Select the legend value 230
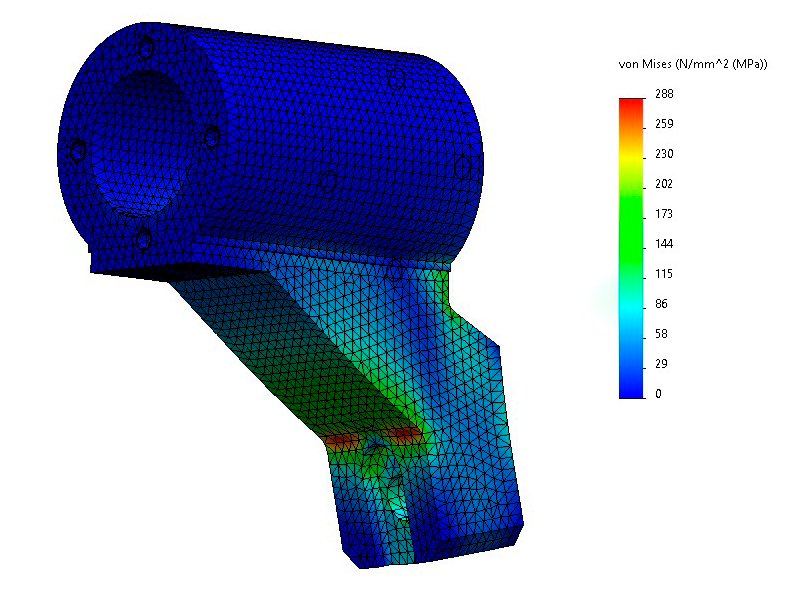The height and width of the screenshot is (599, 795). tap(664, 154)
